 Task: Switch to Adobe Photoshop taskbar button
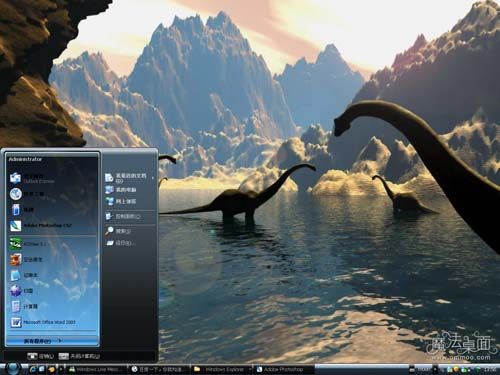[284, 369]
